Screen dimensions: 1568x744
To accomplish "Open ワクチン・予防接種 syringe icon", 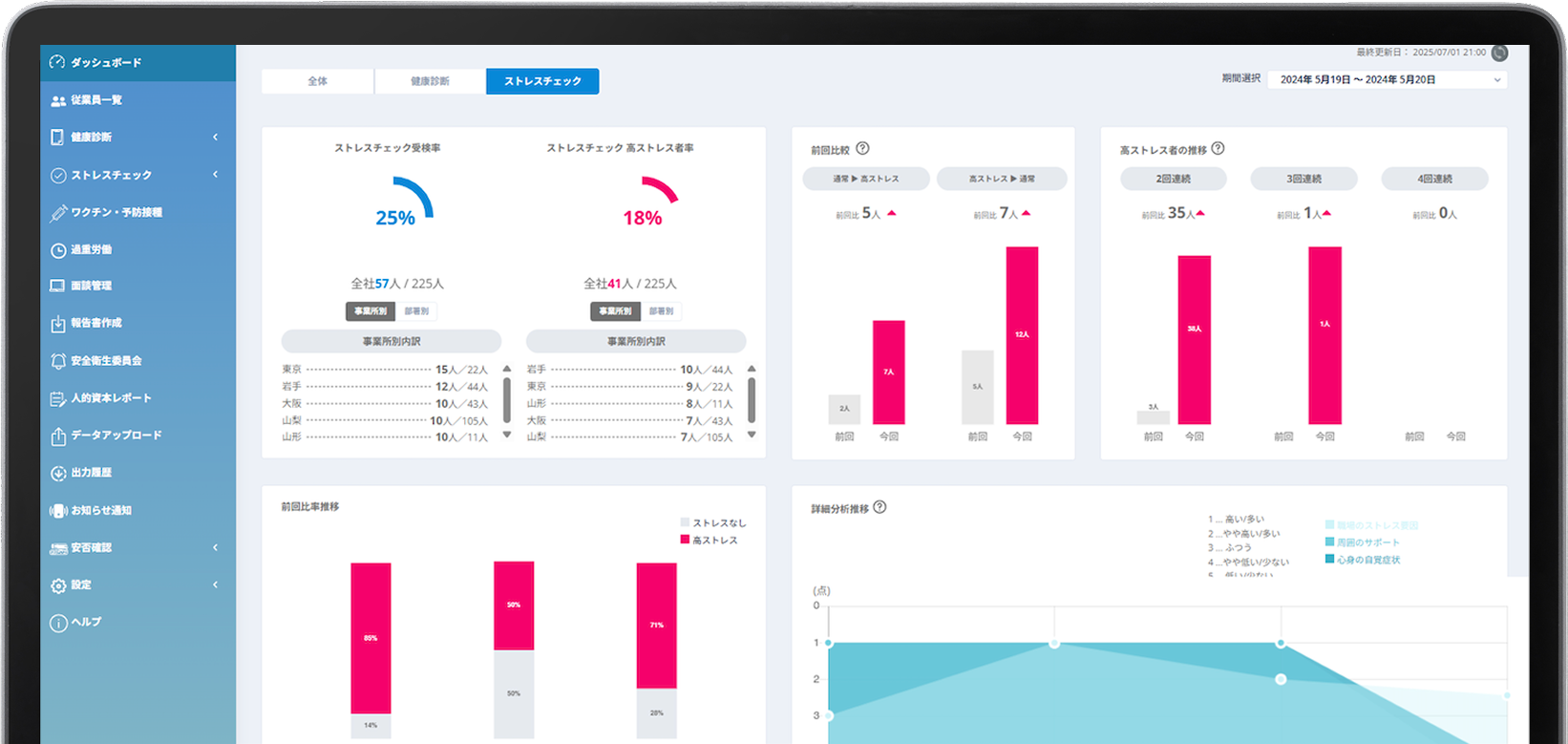I will pos(58,213).
